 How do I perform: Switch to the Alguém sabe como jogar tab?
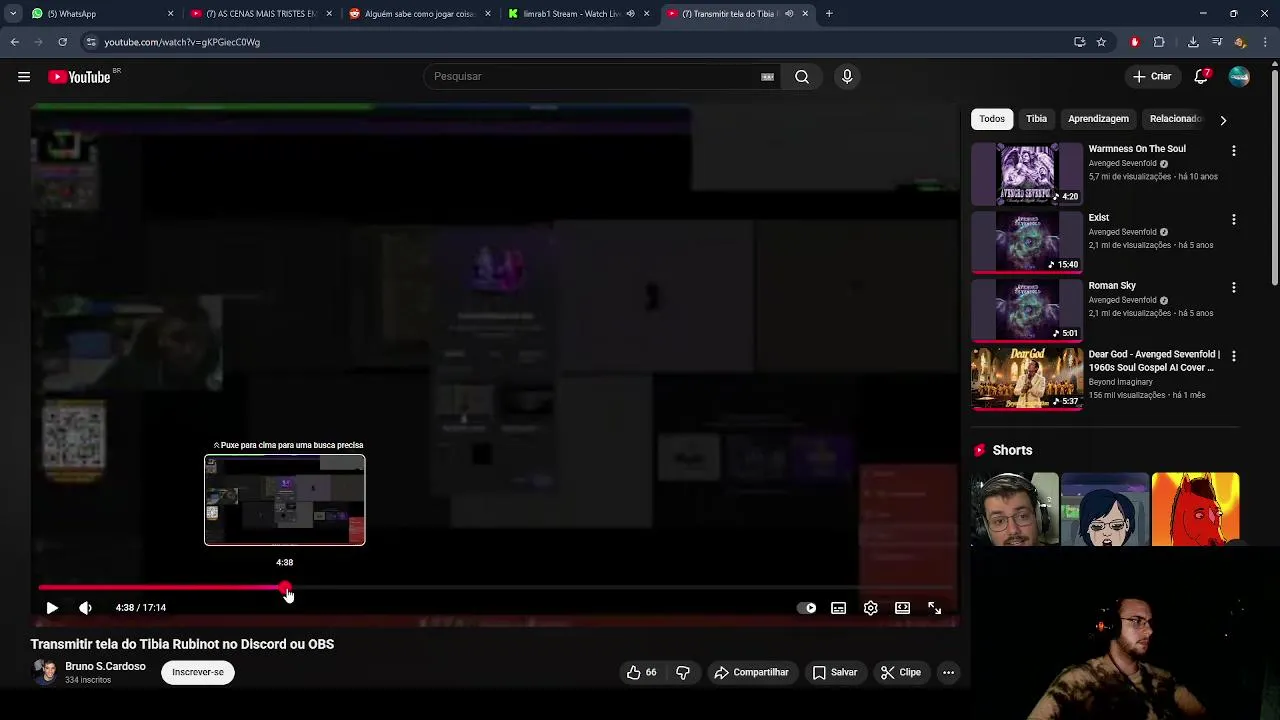pyautogui.click(x=420, y=14)
